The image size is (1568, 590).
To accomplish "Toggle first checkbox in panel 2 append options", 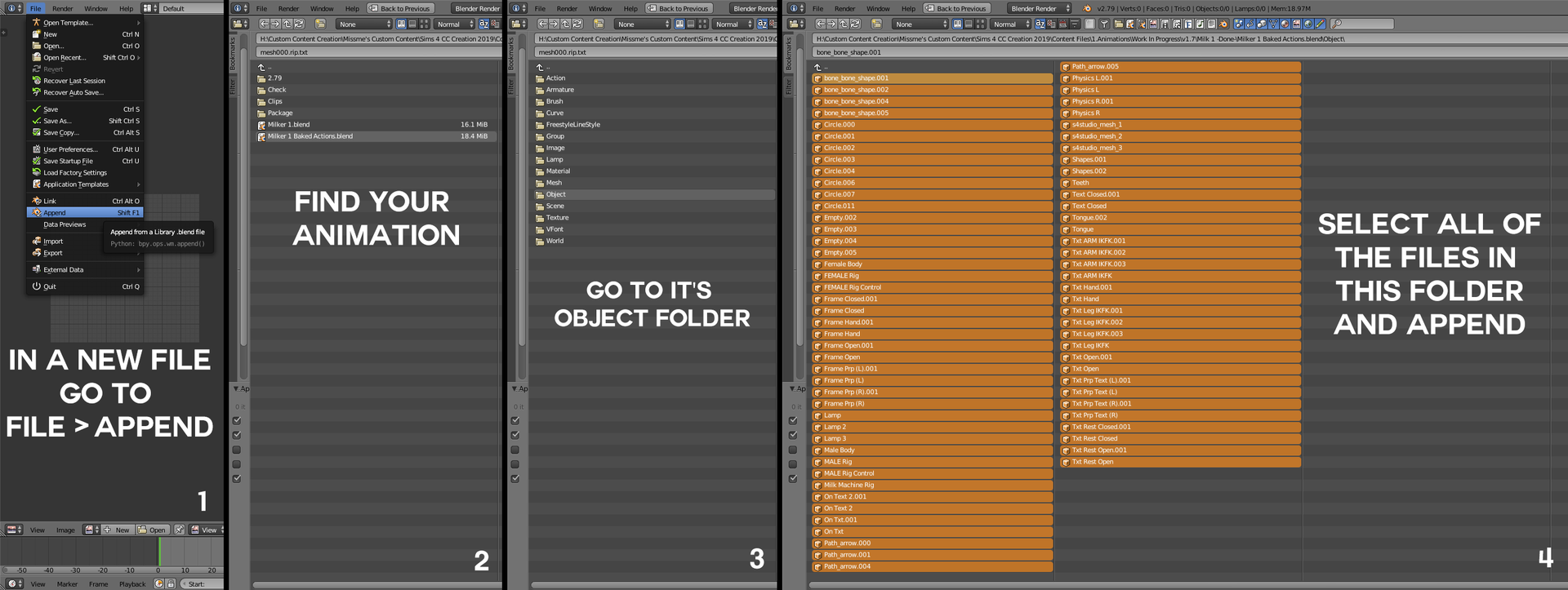I will tap(237, 421).
